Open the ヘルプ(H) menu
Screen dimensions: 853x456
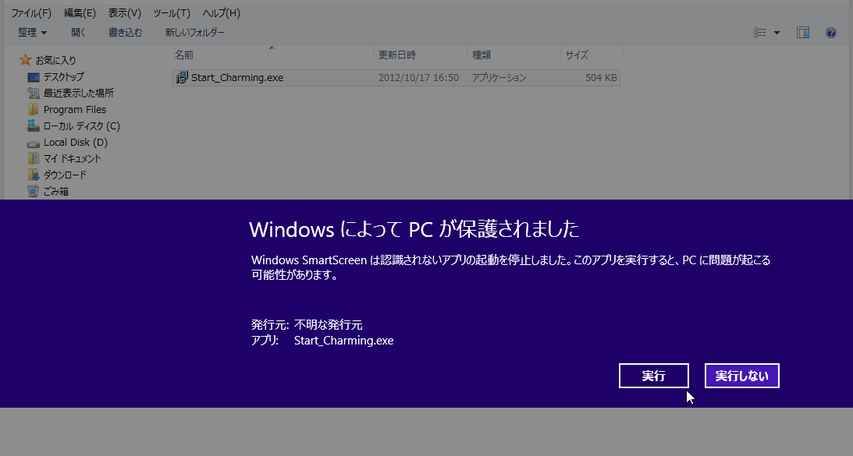click(x=221, y=13)
